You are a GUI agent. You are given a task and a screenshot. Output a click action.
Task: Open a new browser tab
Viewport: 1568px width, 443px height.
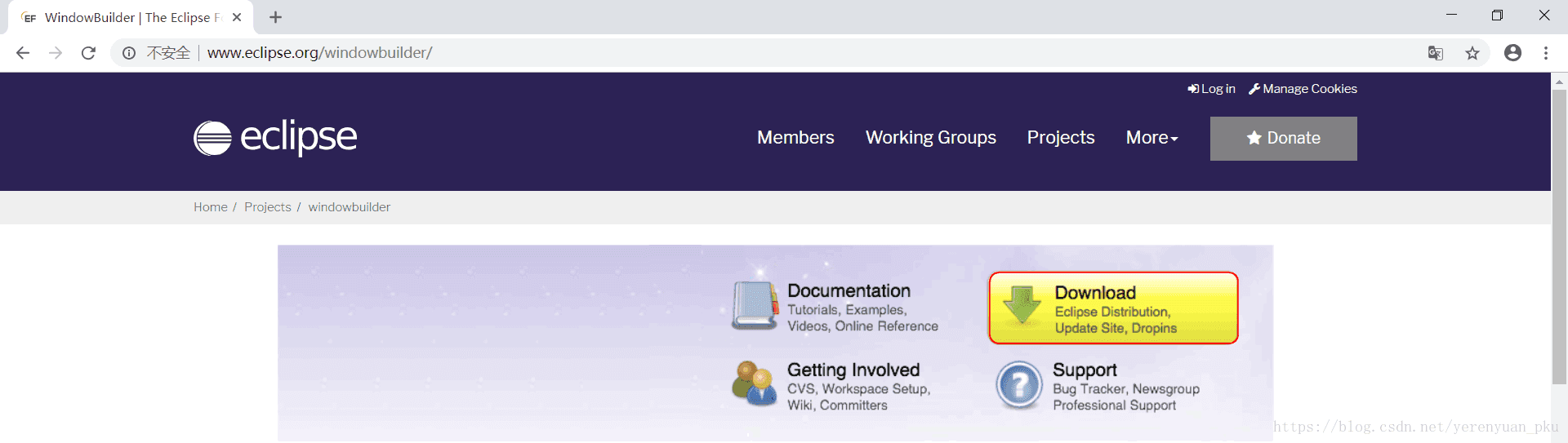click(x=276, y=17)
